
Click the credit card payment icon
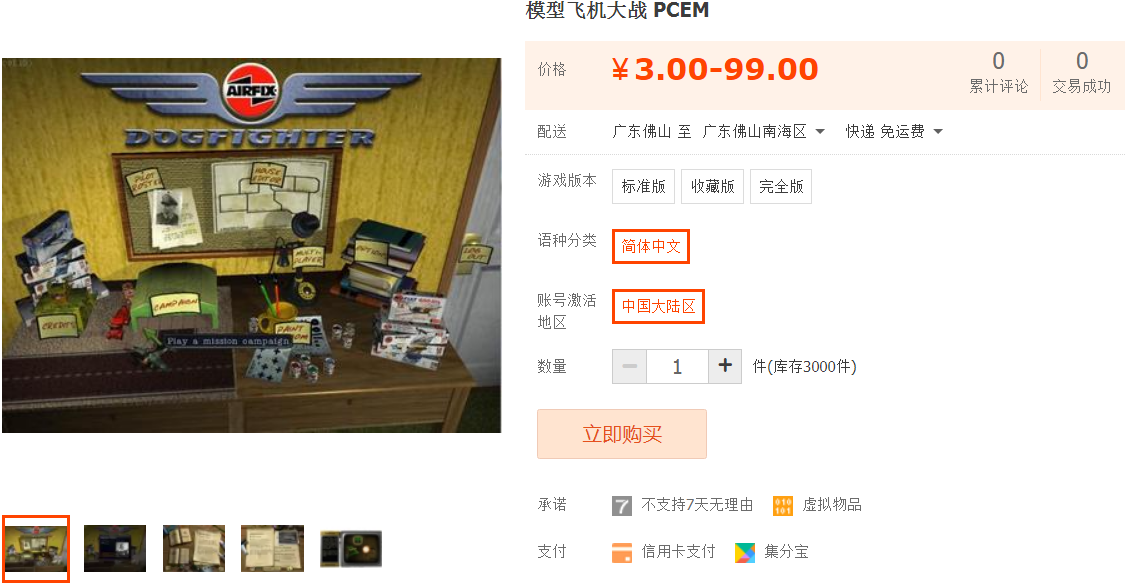coord(621,553)
